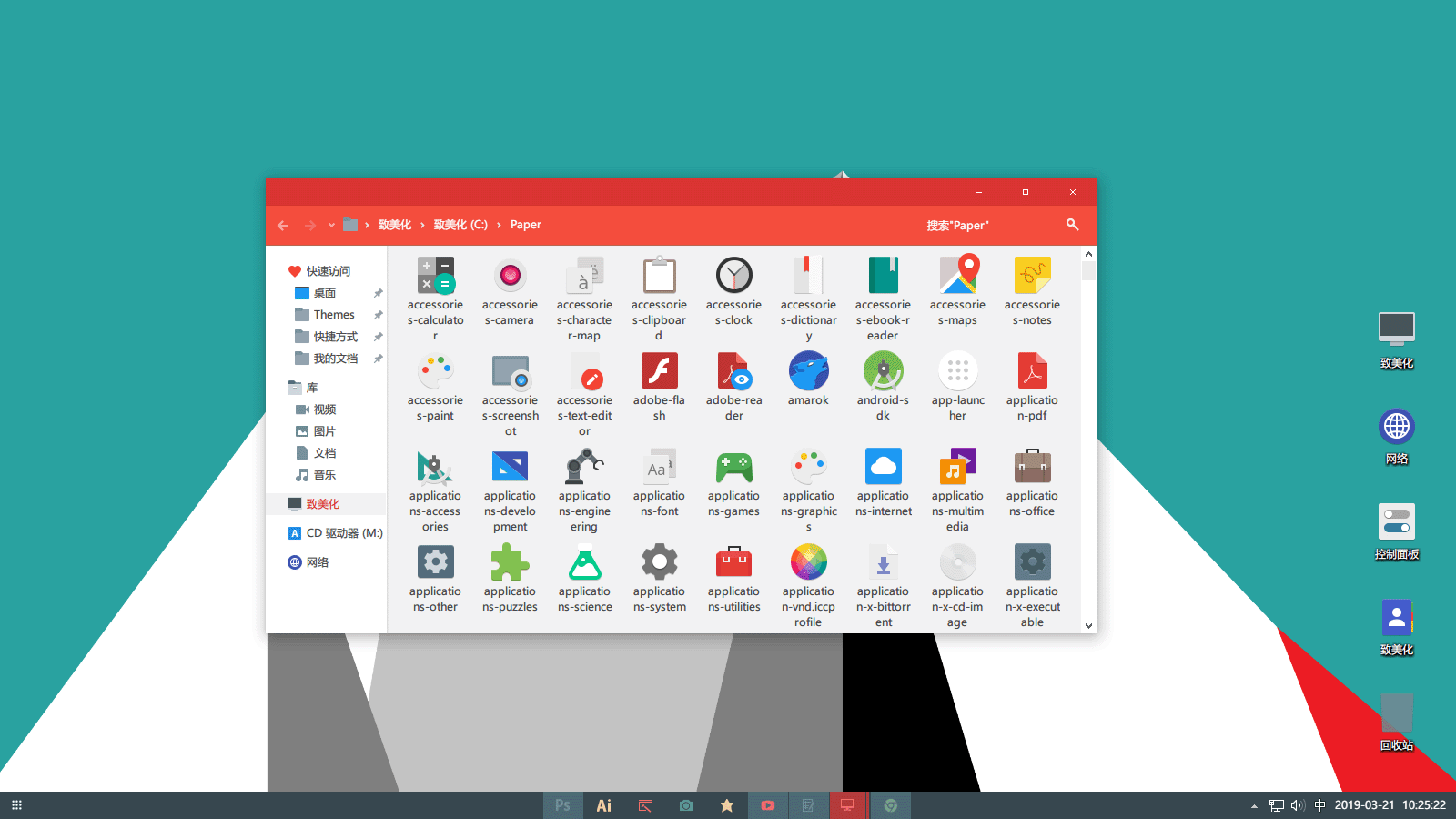Select the application-x-bittorrent file
The width and height of the screenshot is (1456, 819).
click(x=883, y=584)
